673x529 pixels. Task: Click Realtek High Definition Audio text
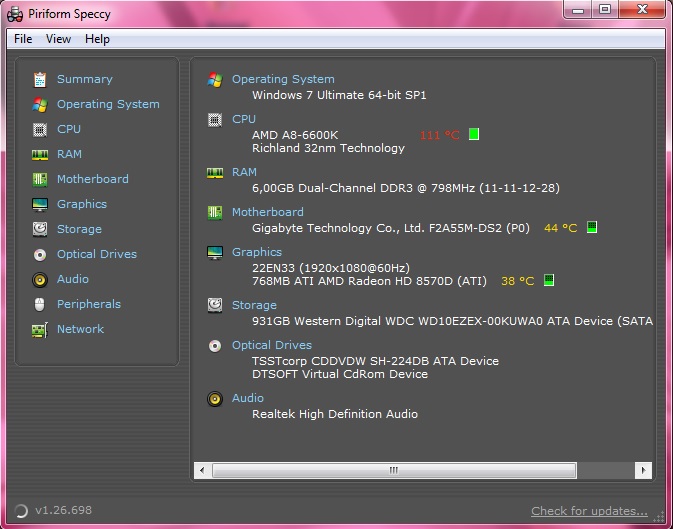click(x=335, y=414)
